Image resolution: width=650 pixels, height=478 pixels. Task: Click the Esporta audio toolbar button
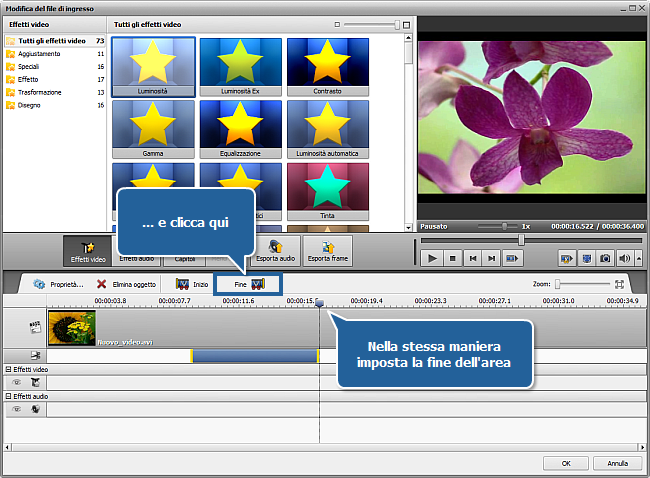(x=273, y=251)
